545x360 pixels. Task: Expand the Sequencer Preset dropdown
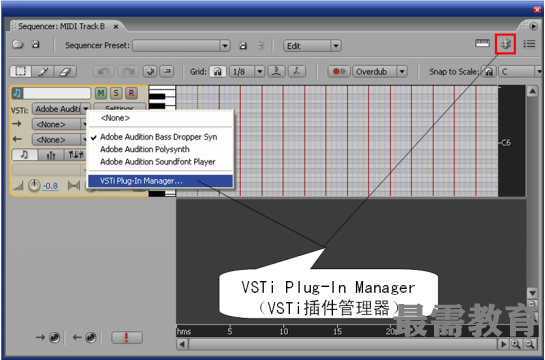(x=225, y=46)
